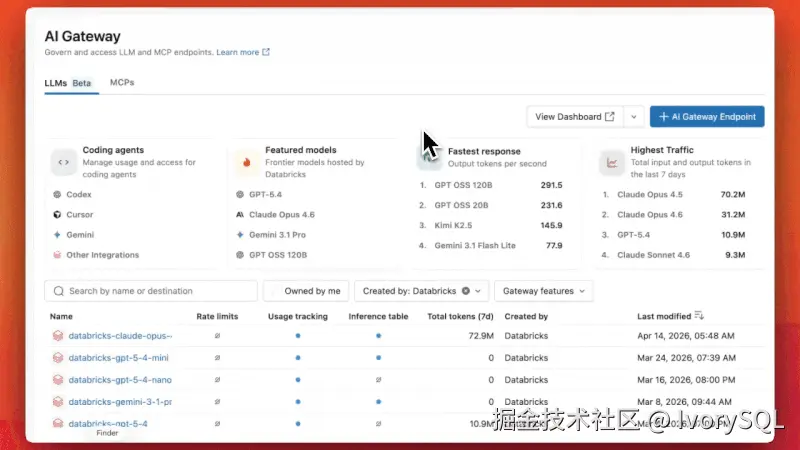This screenshot has width=800, height=450.
Task: Click the external link icon beside Learn more
Action: point(266,52)
